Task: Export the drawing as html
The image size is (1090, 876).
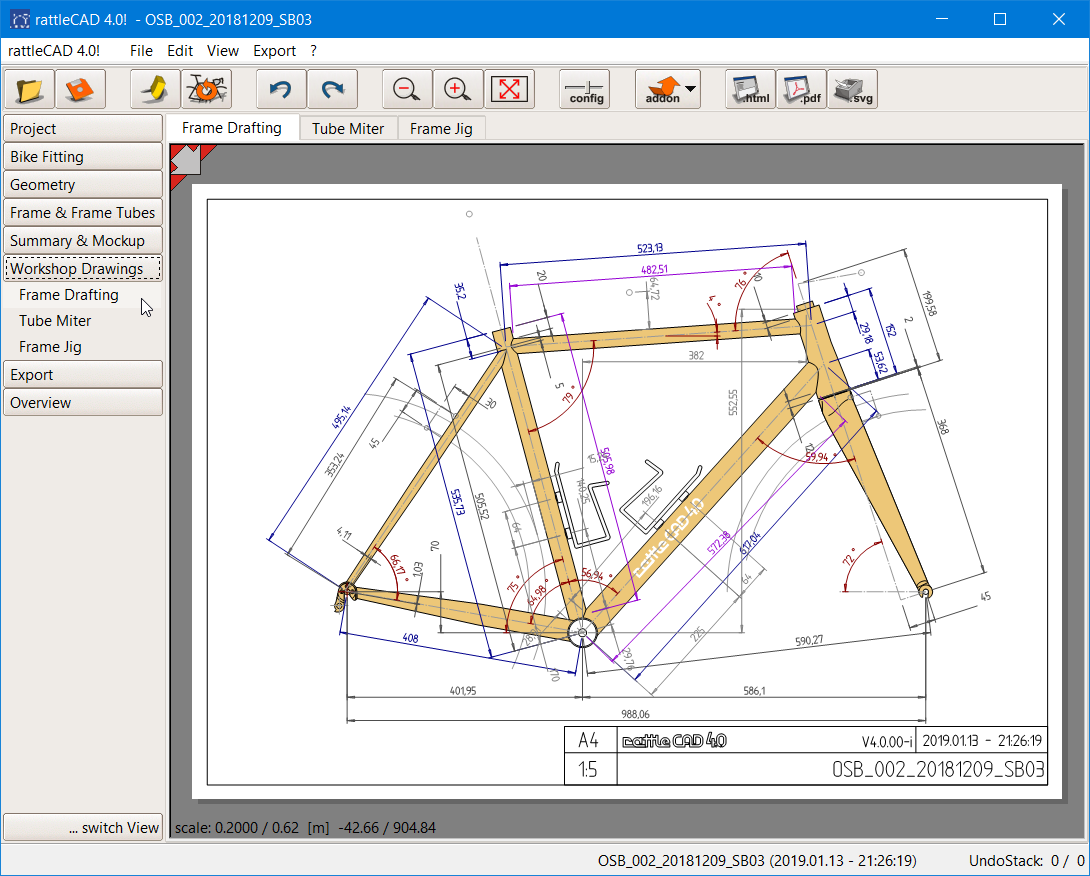Action: (x=750, y=89)
